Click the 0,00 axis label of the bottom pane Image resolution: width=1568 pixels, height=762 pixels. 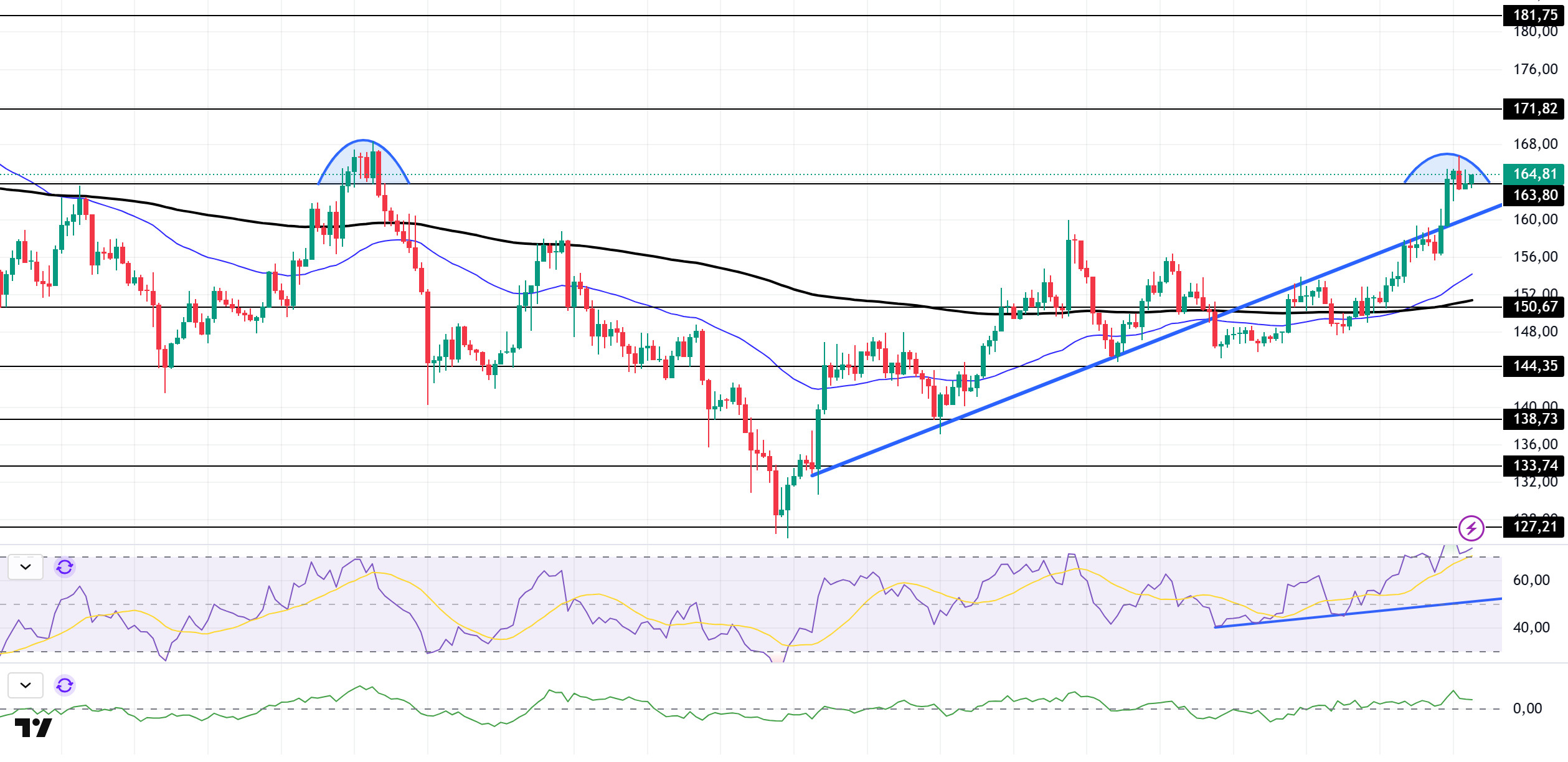click(x=1527, y=708)
